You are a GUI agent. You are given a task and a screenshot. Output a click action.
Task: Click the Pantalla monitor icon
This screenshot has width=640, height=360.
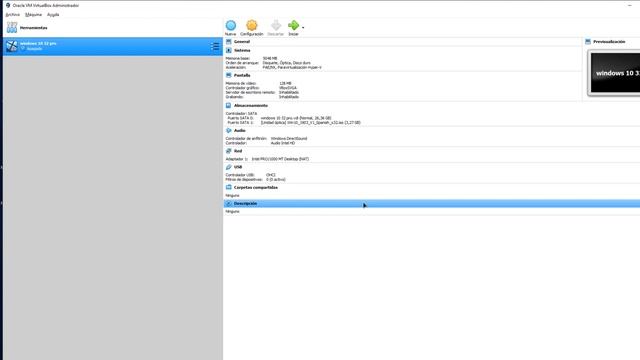229,75
